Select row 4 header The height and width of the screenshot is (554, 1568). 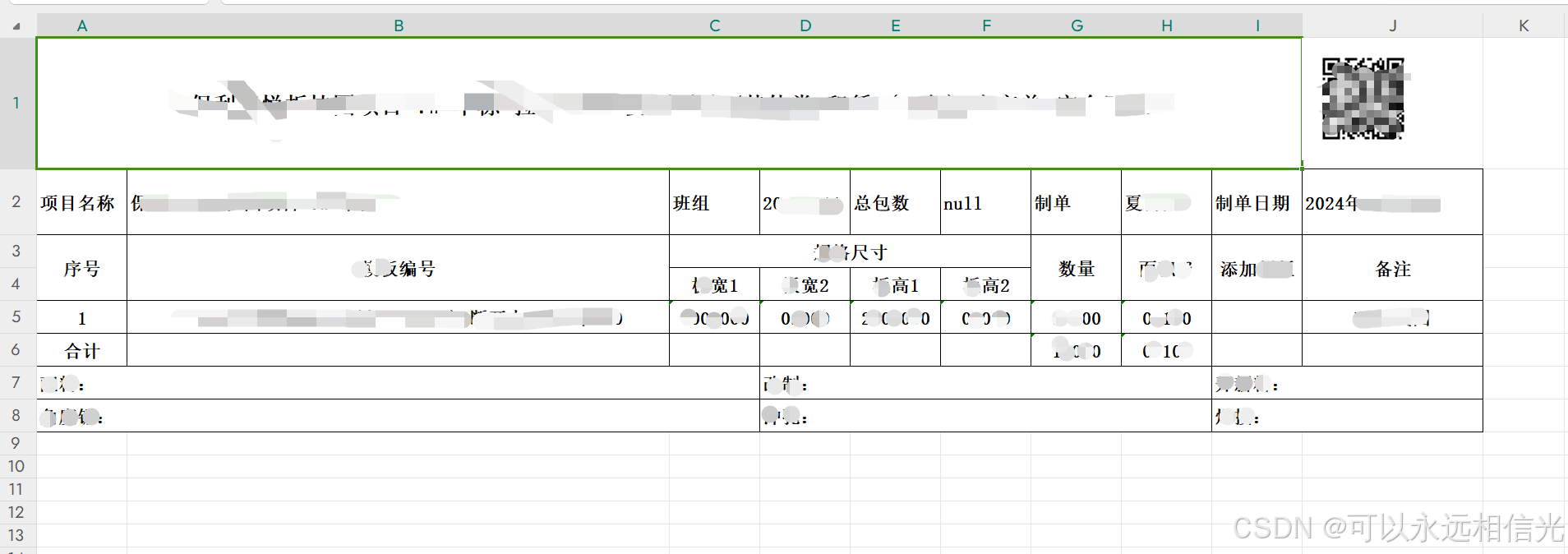tap(16, 284)
